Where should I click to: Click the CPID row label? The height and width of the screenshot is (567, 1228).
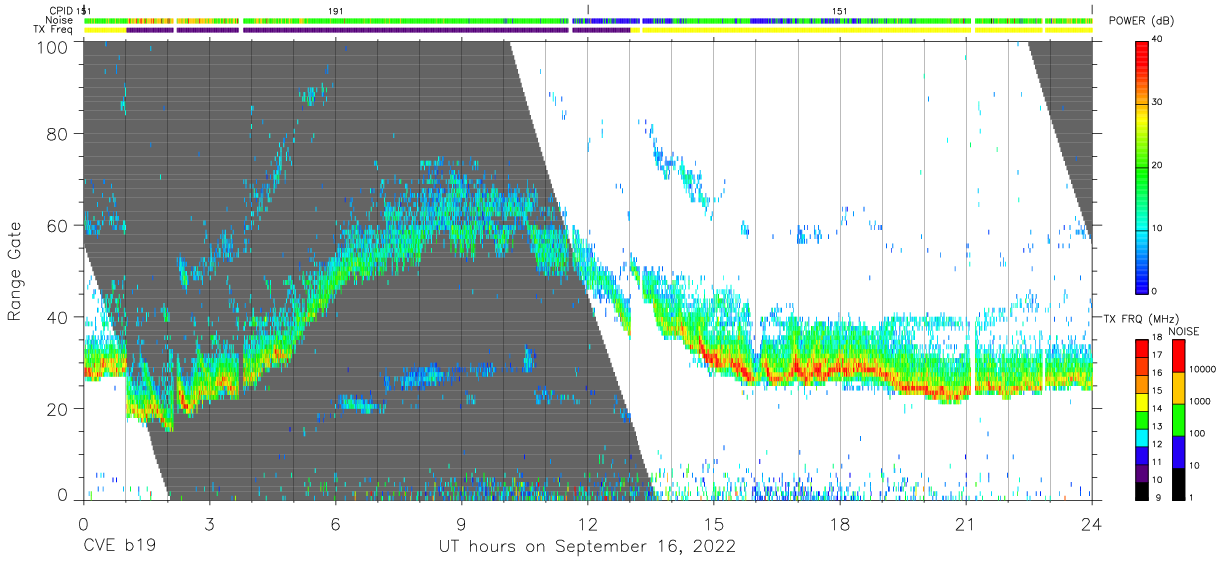pos(59,11)
